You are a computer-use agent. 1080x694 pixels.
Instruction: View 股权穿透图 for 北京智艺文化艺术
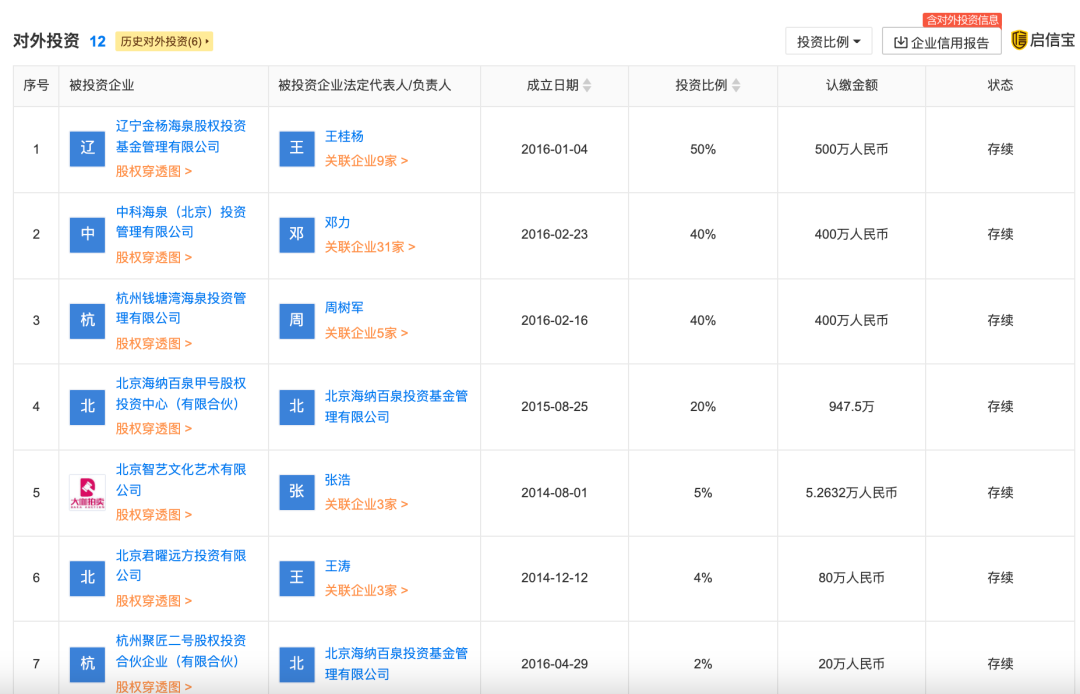coord(154,515)
